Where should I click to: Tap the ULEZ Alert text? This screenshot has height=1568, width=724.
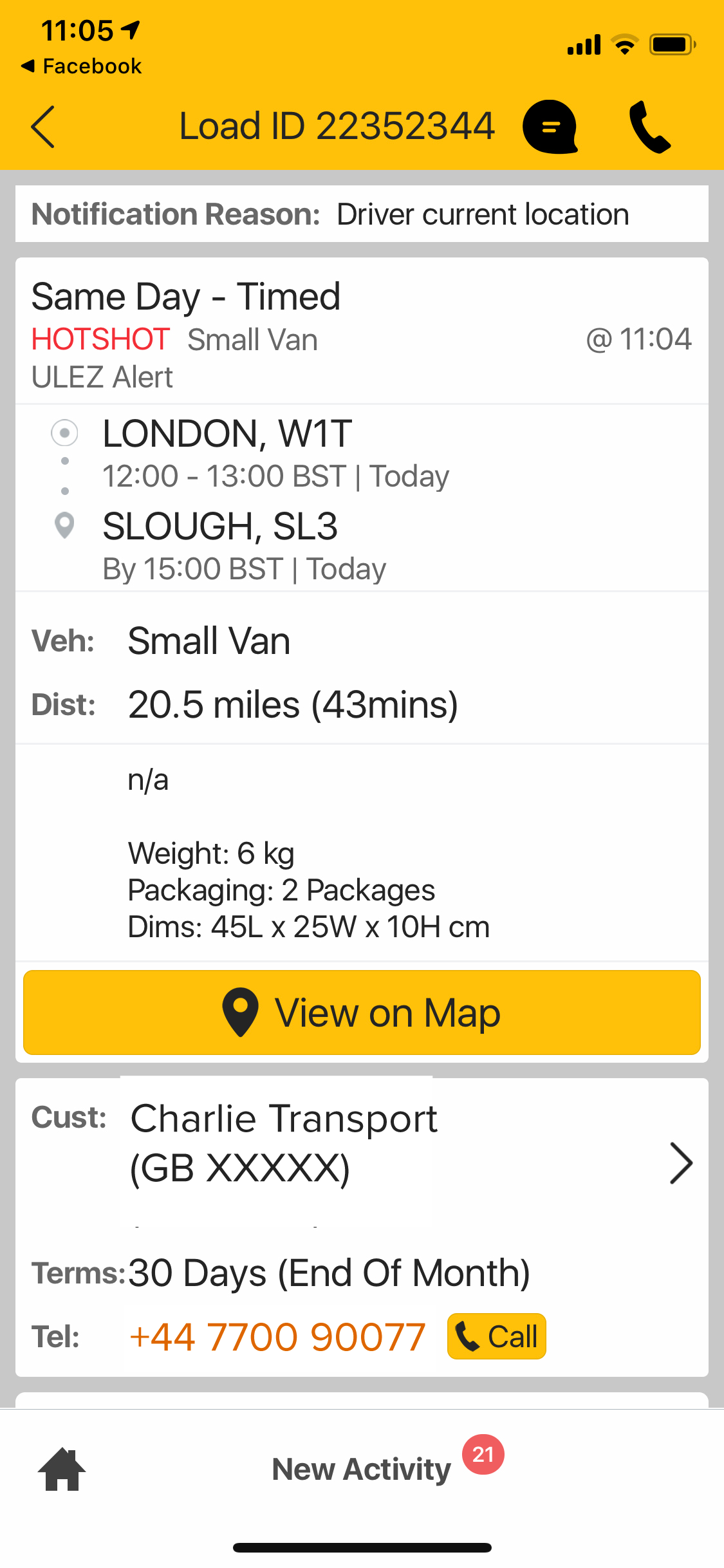pyautogui.click(x=102, y=377)
